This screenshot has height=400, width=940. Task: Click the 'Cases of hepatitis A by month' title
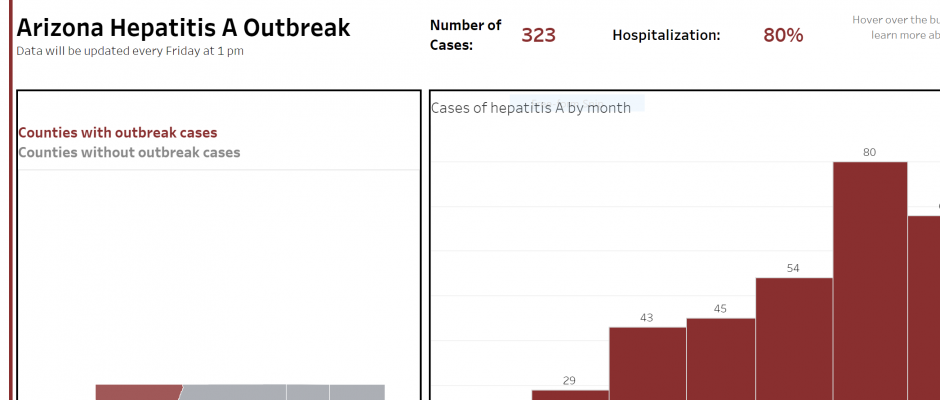point(531,108)
